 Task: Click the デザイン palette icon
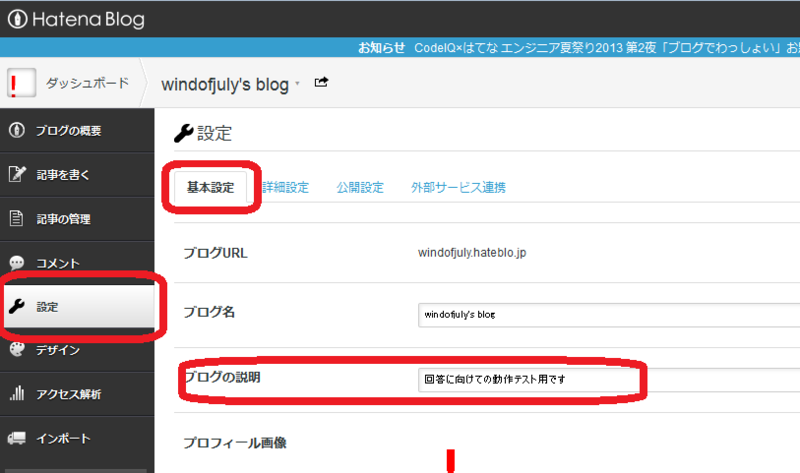point(17,350)
